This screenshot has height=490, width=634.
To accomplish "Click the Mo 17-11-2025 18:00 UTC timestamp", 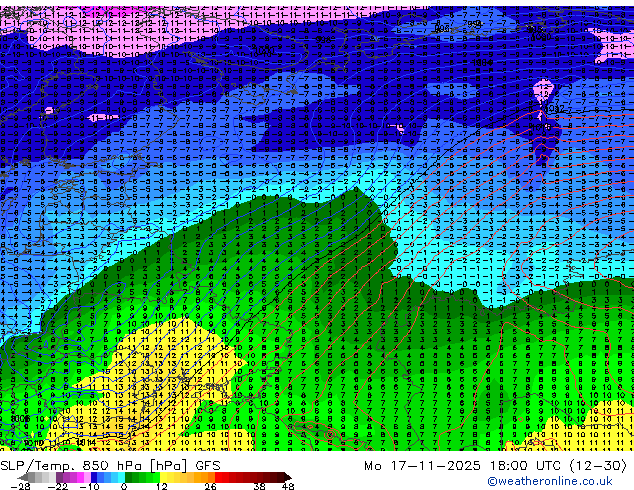I will (496, 466).
